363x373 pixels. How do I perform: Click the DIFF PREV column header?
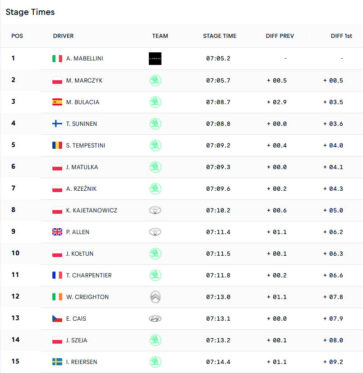280,36
